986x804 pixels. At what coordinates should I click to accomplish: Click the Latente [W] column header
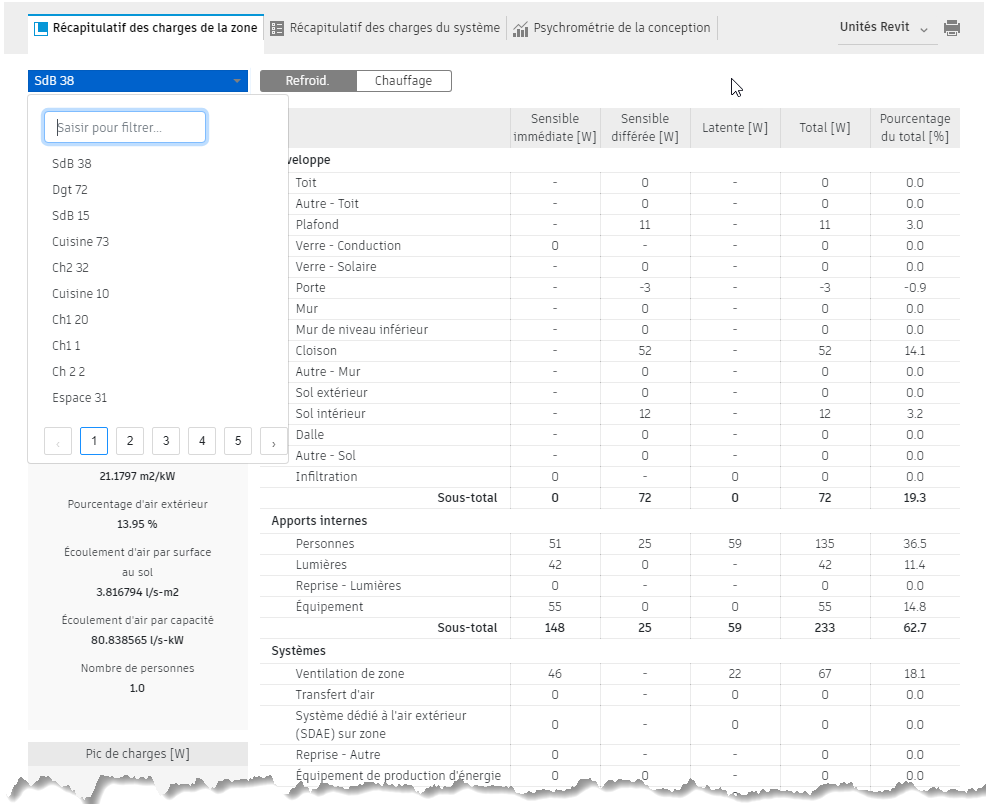pos(735,128)
